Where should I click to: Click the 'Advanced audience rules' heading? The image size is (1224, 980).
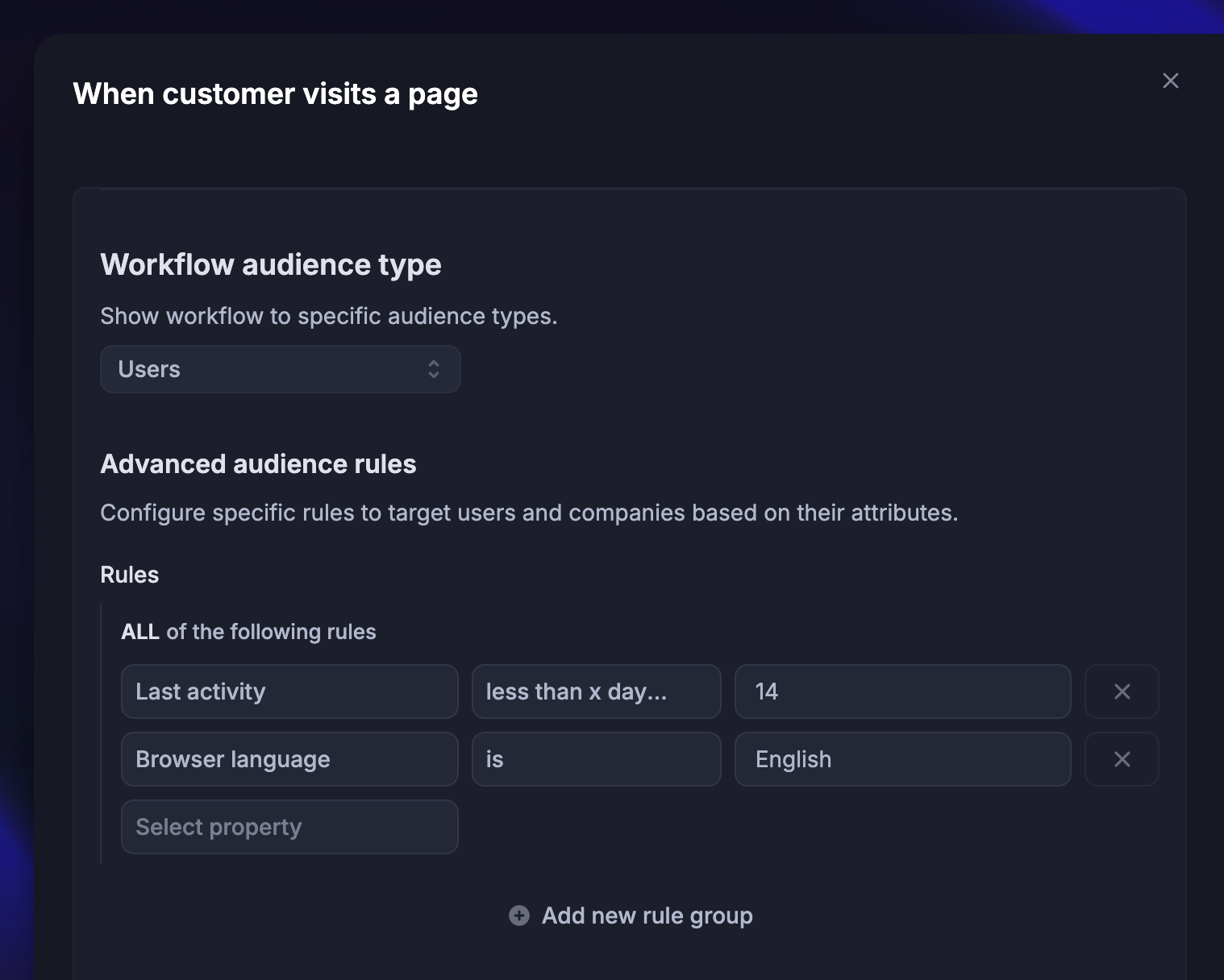(x=258, y=464)
